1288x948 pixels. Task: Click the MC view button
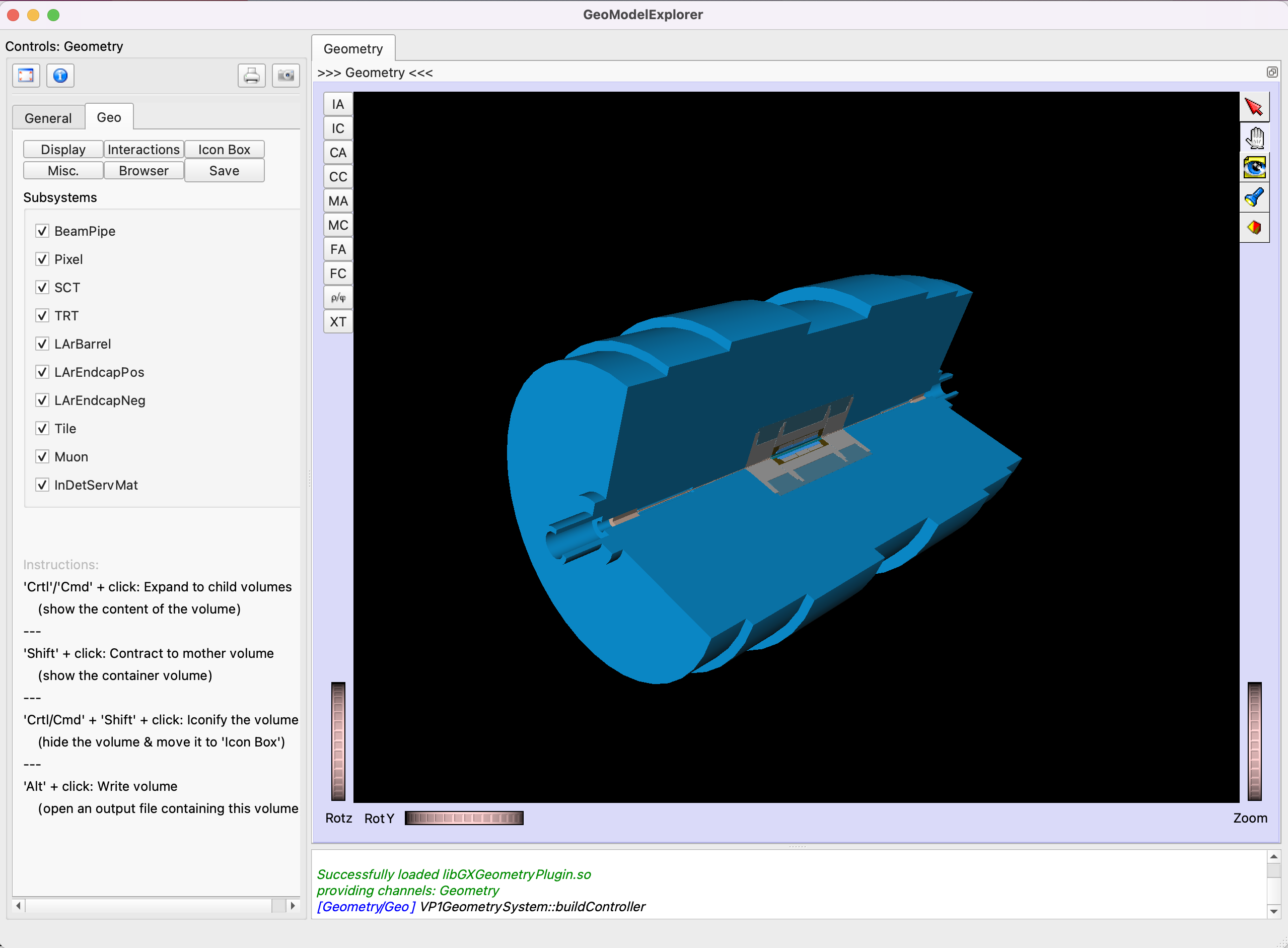(x=338, y=225)
